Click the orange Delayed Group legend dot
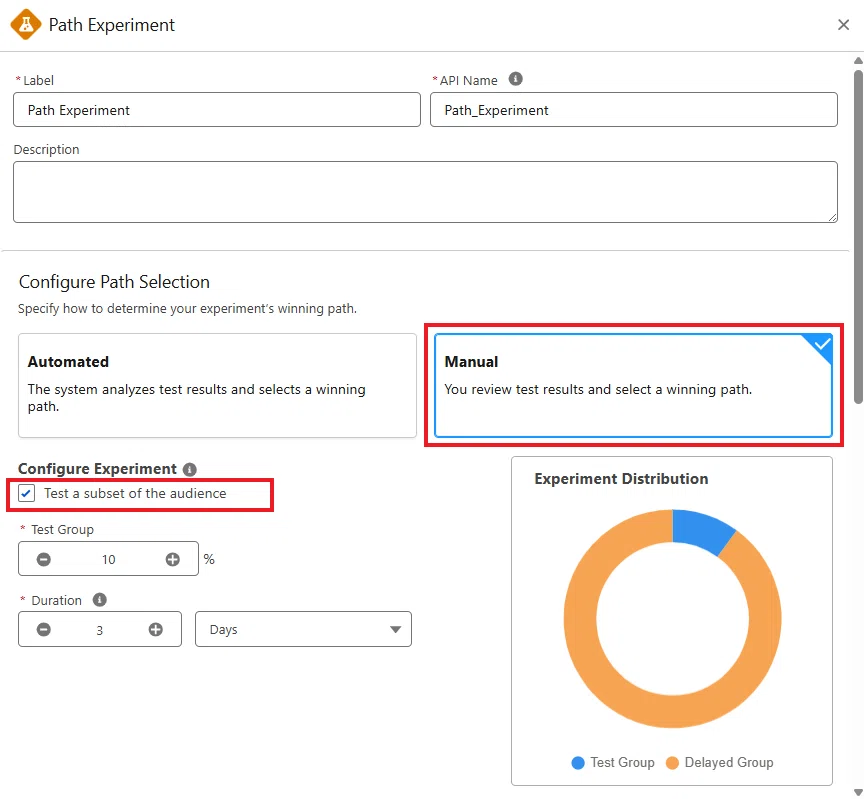864x799 pixels. 672,763
